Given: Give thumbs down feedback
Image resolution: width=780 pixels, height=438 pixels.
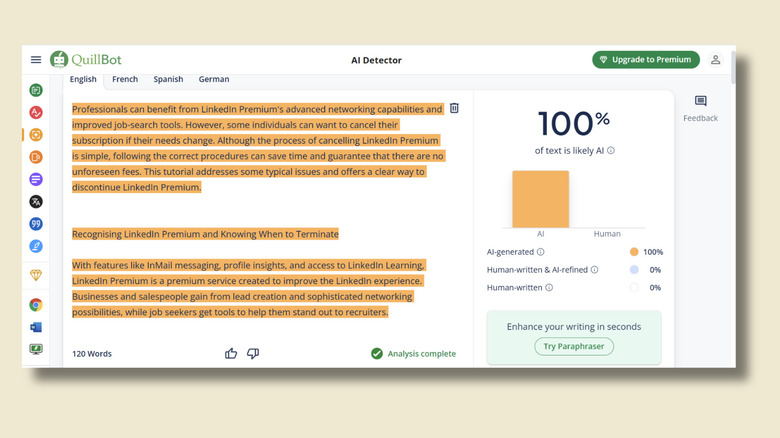Looking at the screenshot, I should pyautogui.click(x=253, y=353).
